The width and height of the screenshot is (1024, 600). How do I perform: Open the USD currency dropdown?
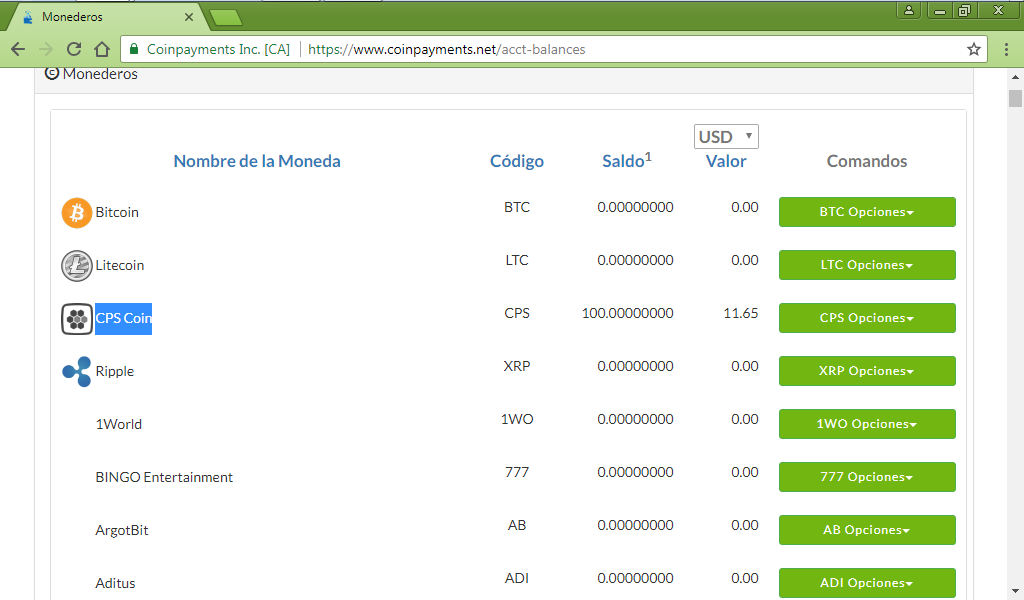coord(726,136)
